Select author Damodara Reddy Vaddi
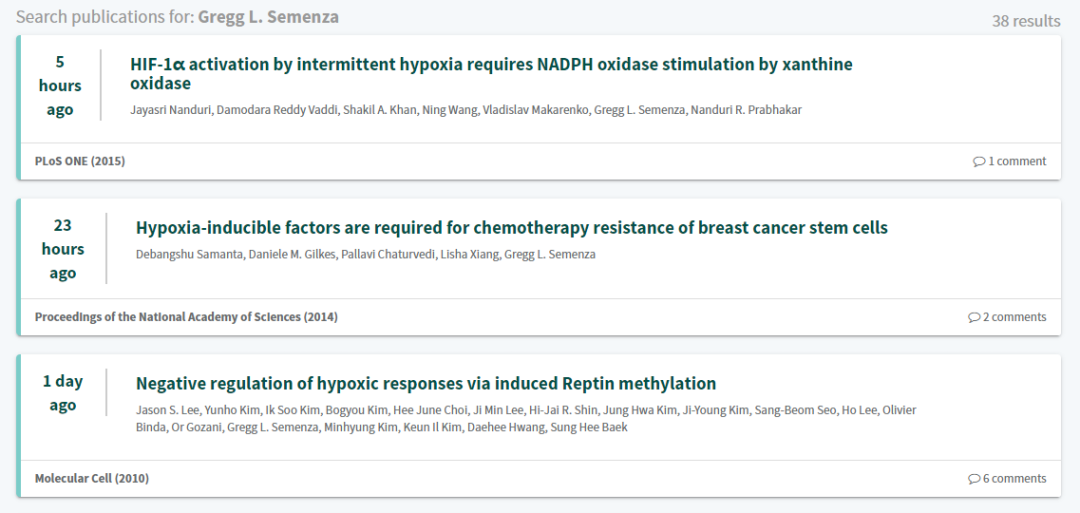Image resolution: width=1080 pixels, height=513 pixels. point(276,109)
